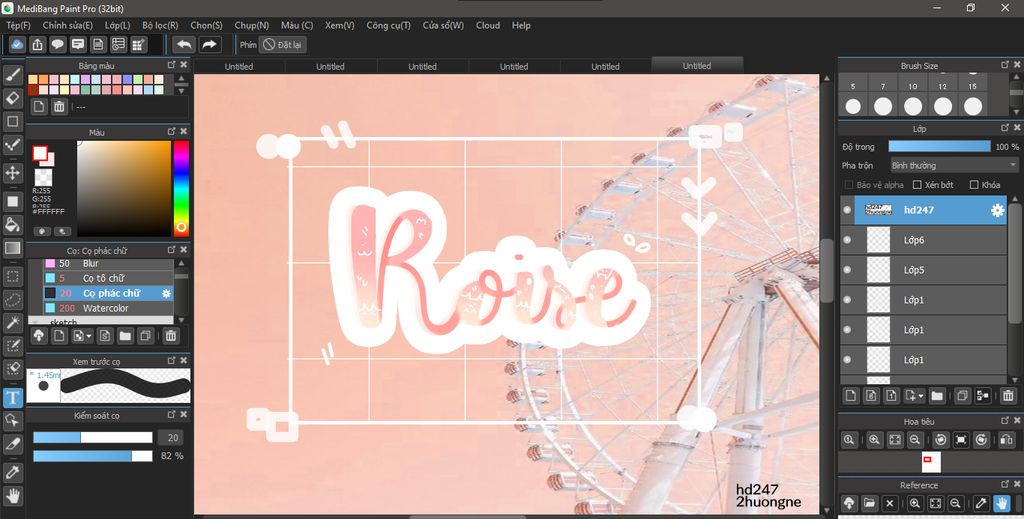Viewport: 1024px width, 519px height.
Task: Flip canvas view in Hoa tiêu panel
Action: pyautogui.click(x=1006, y=440)
